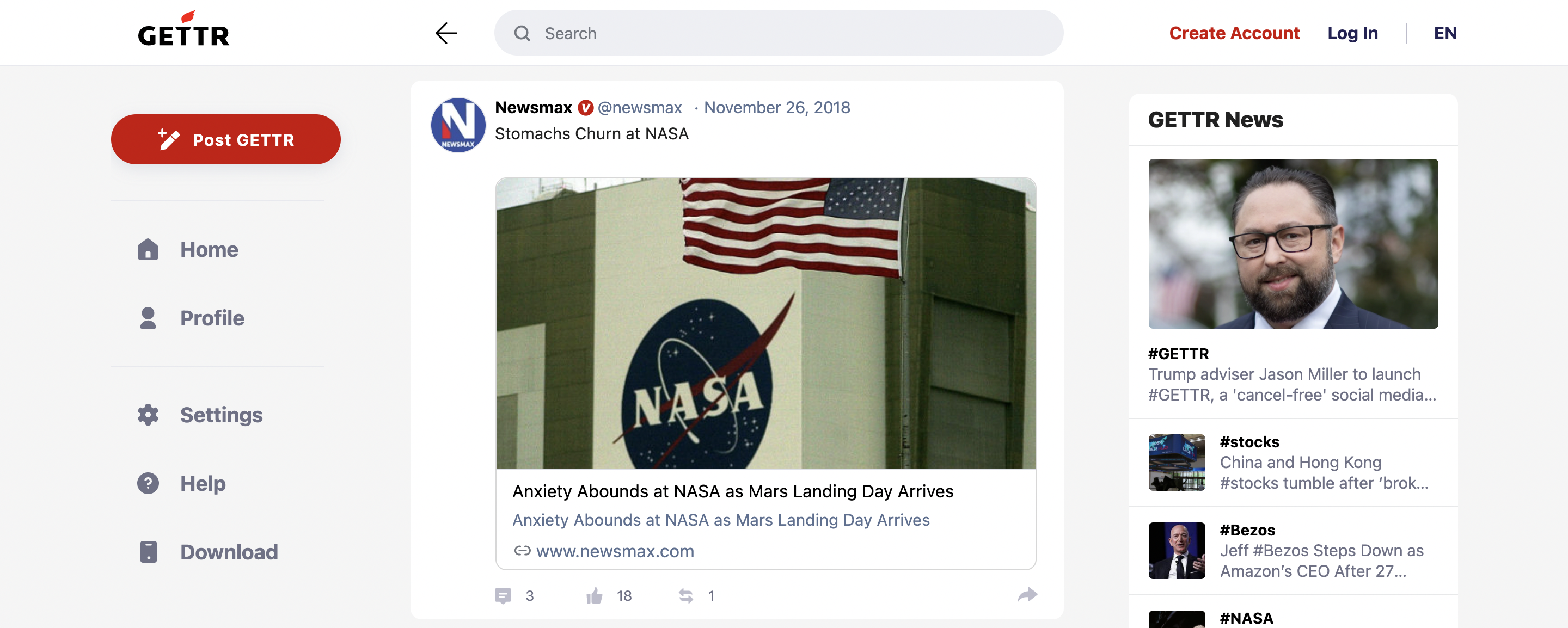This screenshot has height=628, width=1568.
Task: Open Help from sidebar
Action: pos(181,483)
